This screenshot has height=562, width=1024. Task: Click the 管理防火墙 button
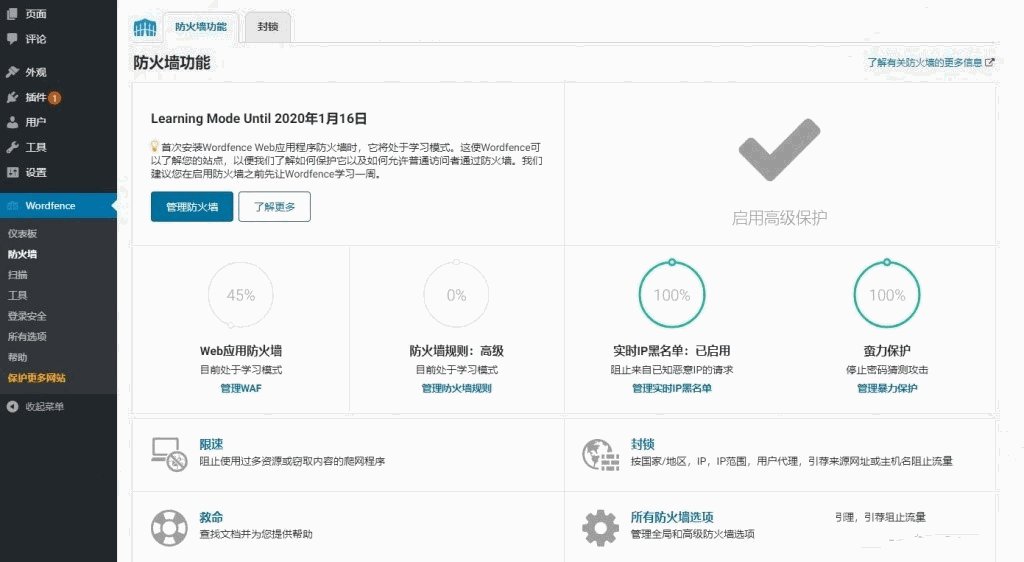pyautogui.click(x=192, y=207)
